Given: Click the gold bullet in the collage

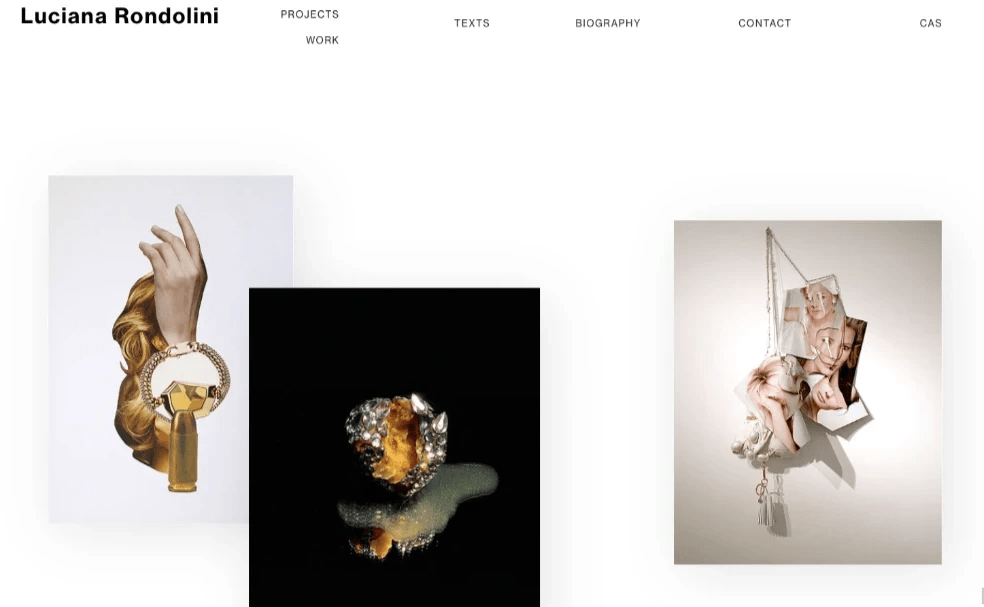Looking at the screenshot, I should 183,451.
